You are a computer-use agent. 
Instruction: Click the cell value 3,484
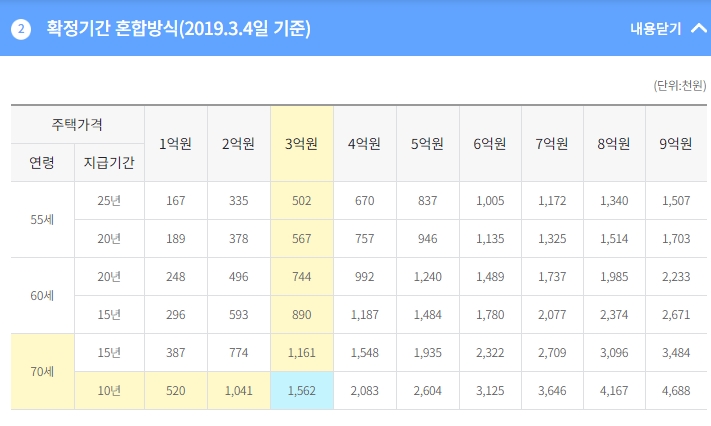pyautogui.click(x=676, y=353)
